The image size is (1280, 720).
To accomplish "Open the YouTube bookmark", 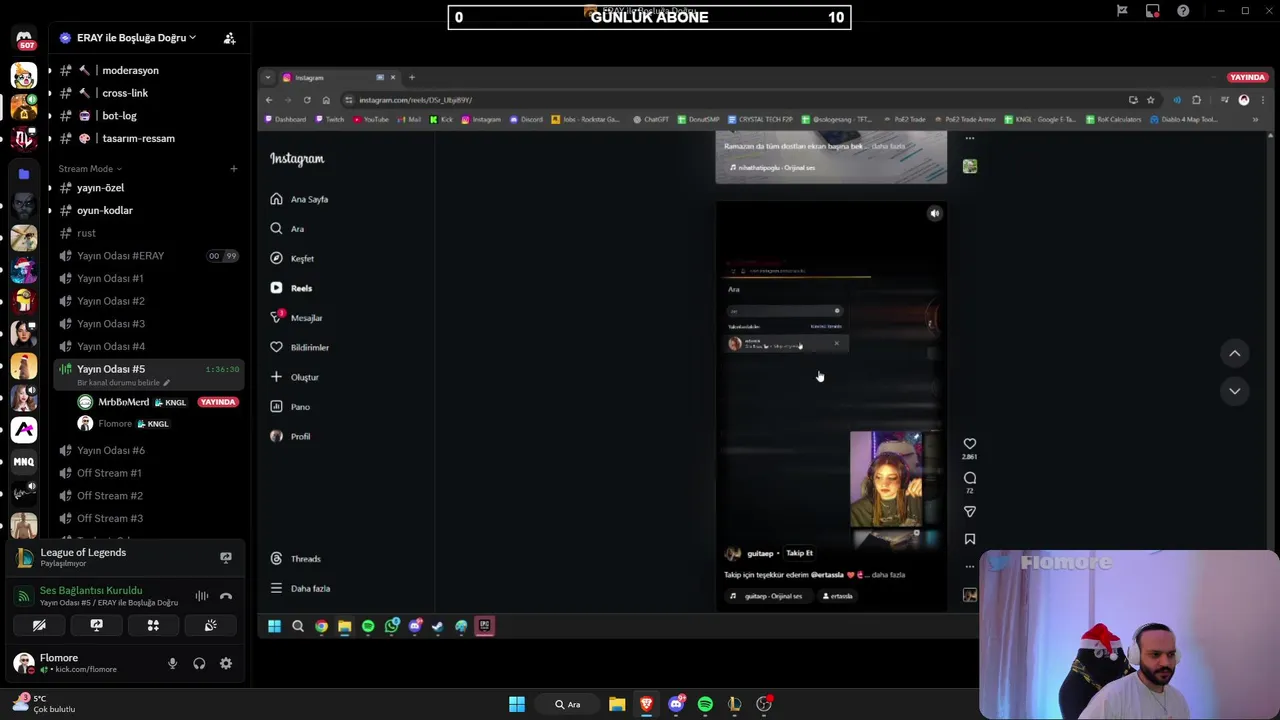I will 371,119.
